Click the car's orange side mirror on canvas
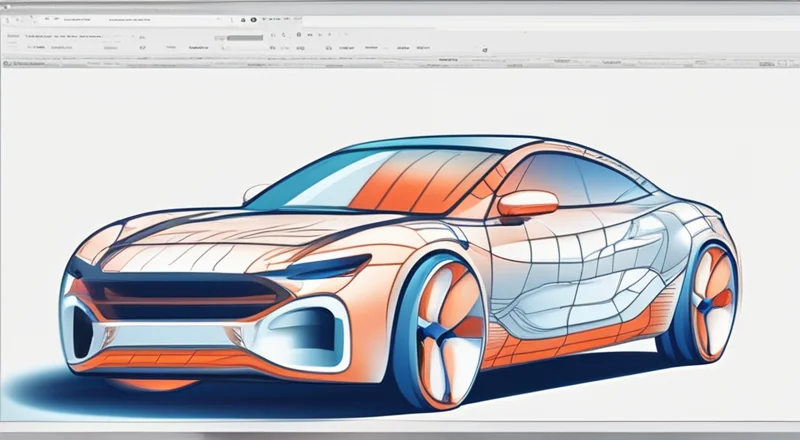Image resolution: width=800 pixels, height=440 pixels. pos(527,203)
